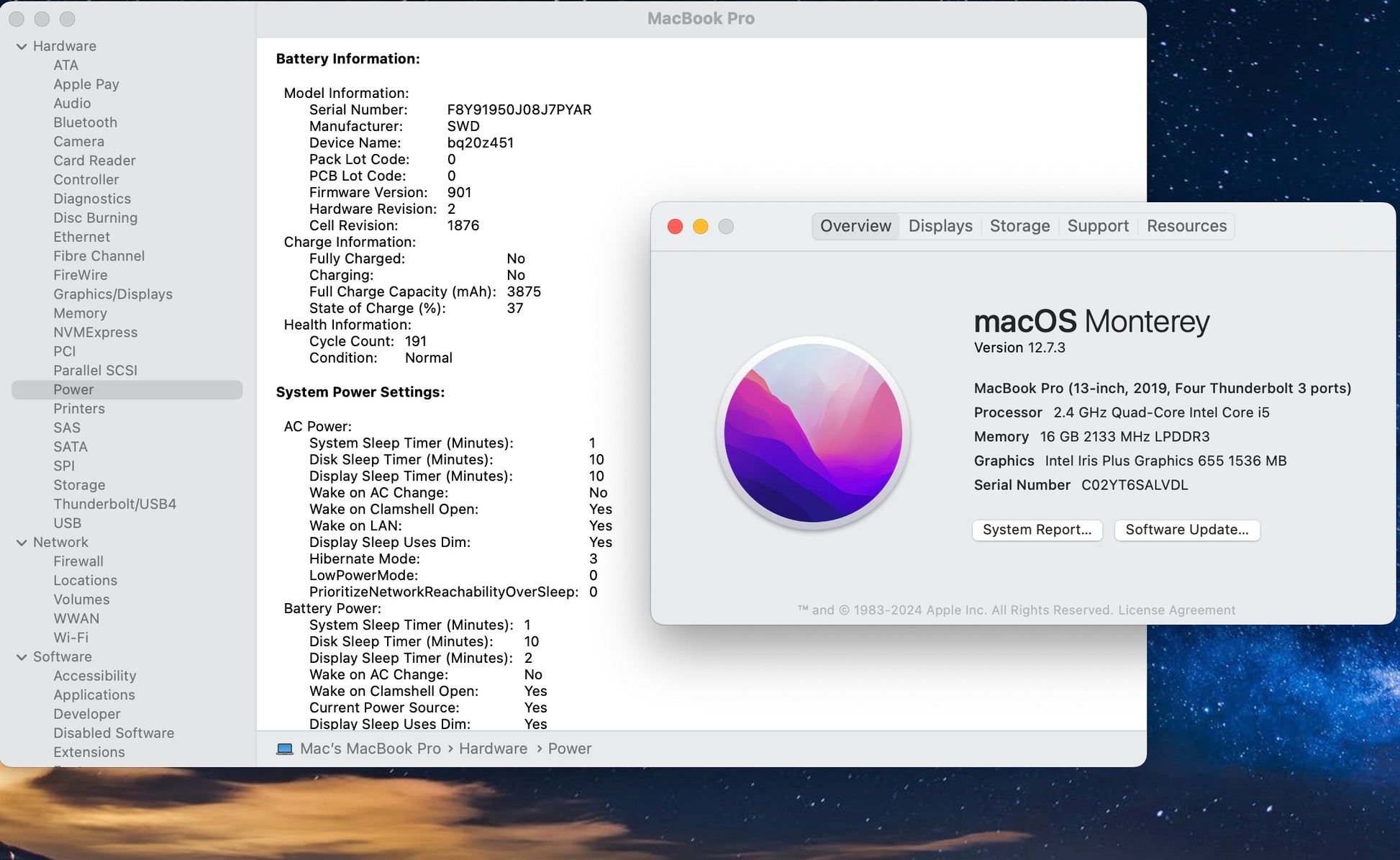Select Wi-Fi under Network

(x=71, y=638)
